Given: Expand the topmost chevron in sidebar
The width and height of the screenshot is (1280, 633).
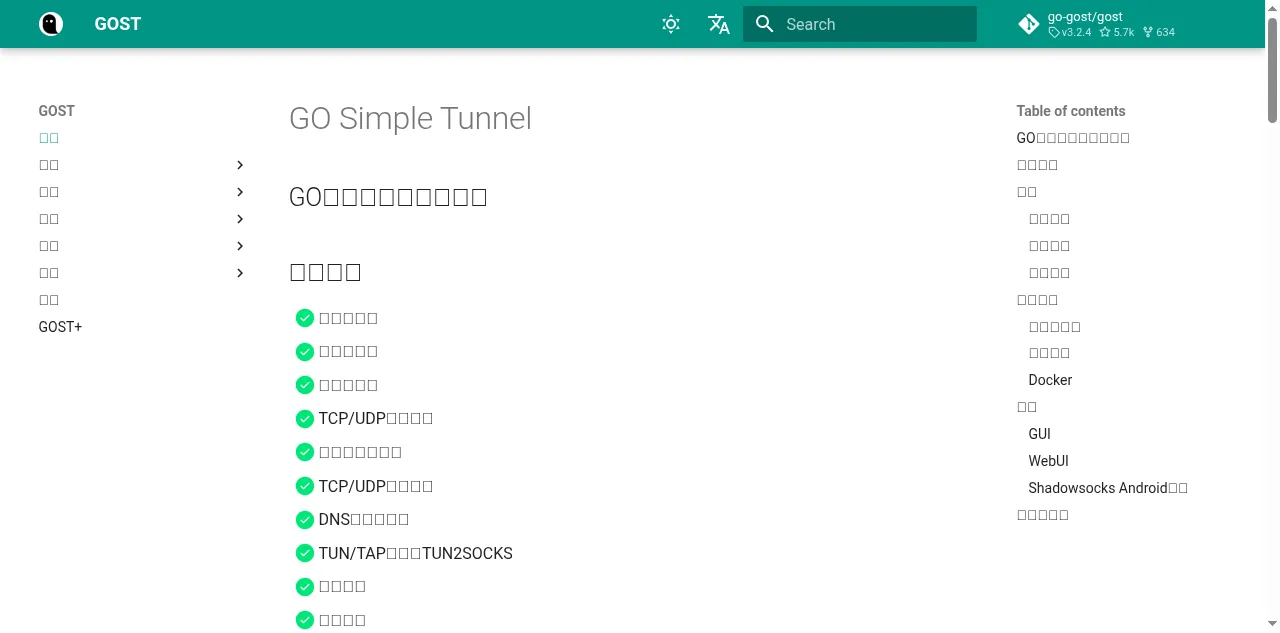Looking at the screenshot, I should (240, 165).
